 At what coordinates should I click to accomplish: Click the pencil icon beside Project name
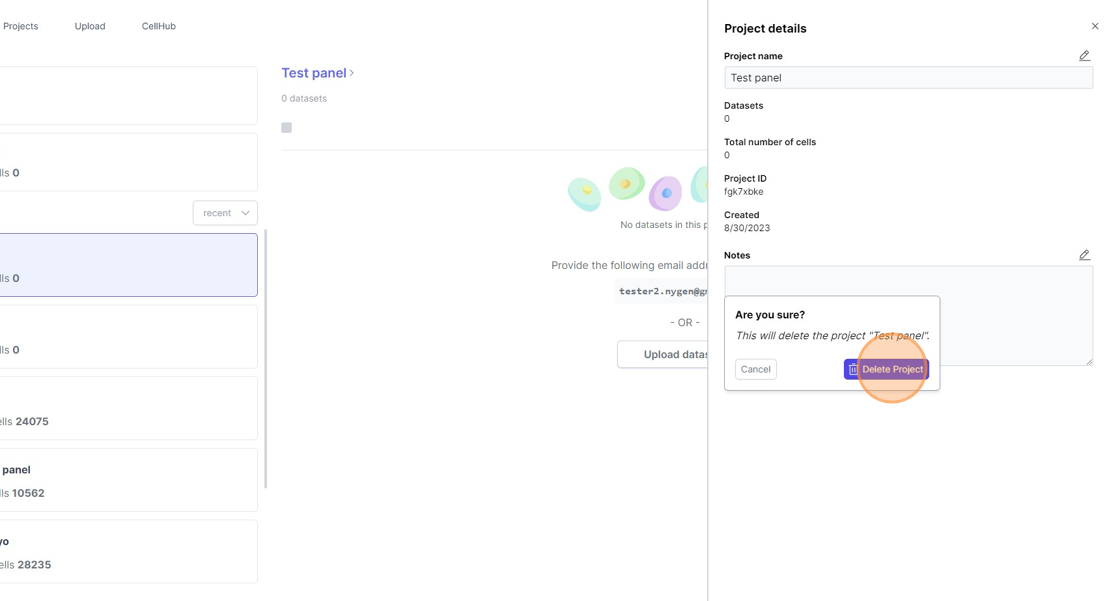point(1084,56)
